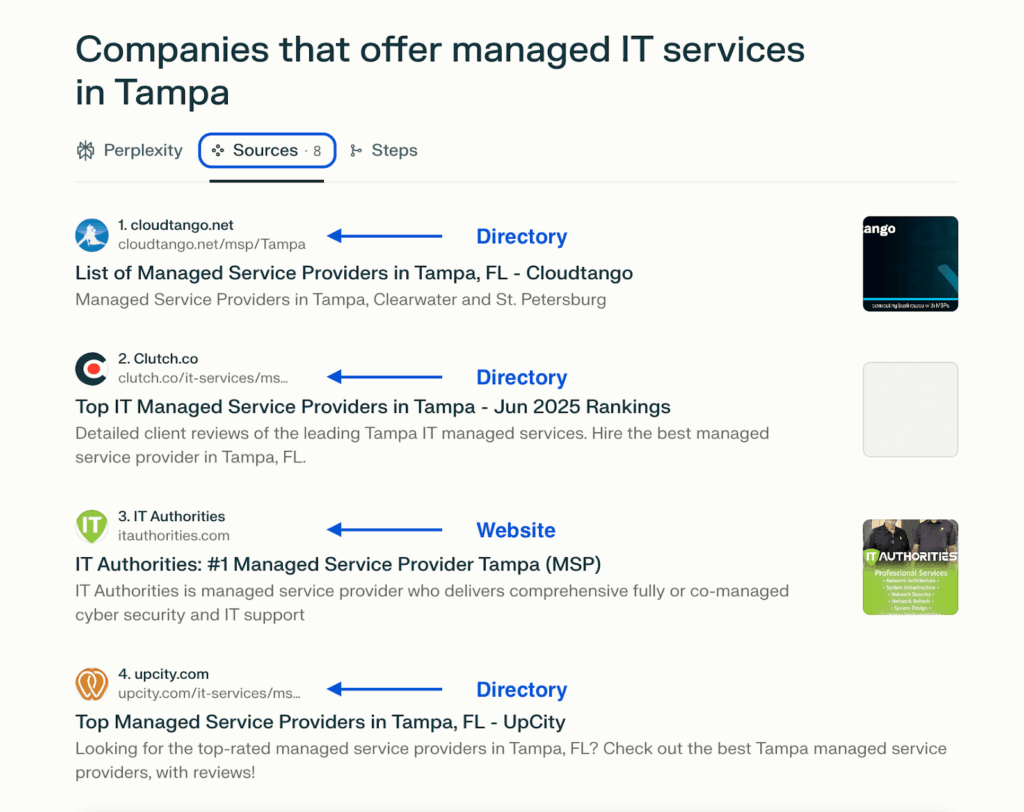This screenshot has width=1024, height=812.
Task: Open Top Managed Service Providers UpCity link
Action: [x=320, y=722]
